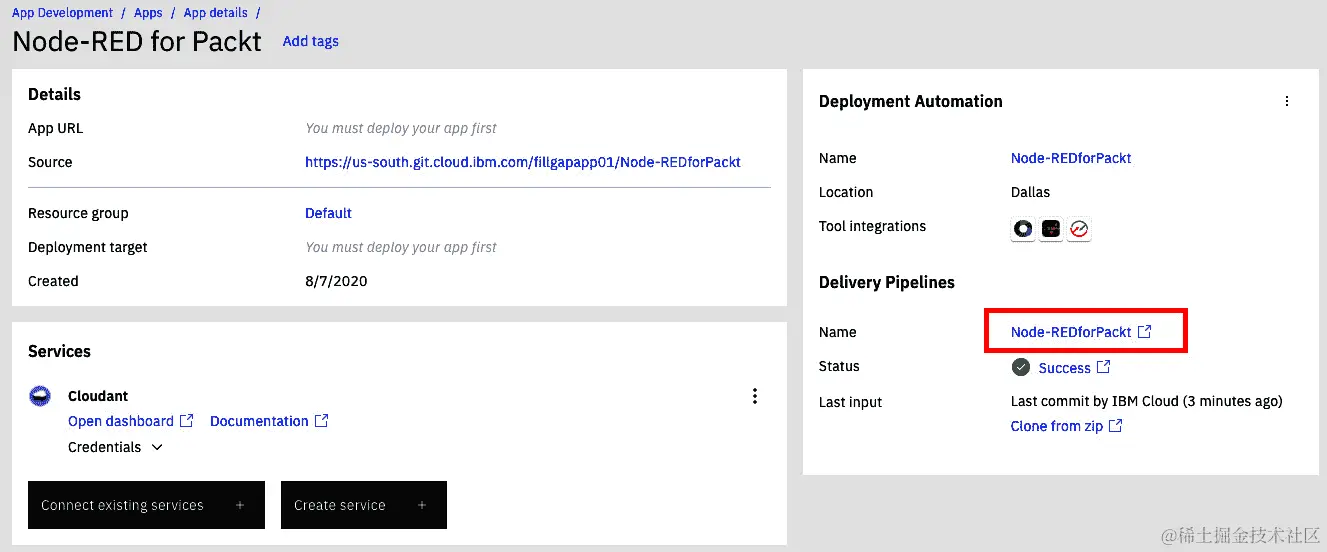Open Node-REDforPackt delivery pipeline link
The height and width of the screenshot is (552, 1327).
click(1081, 332)
